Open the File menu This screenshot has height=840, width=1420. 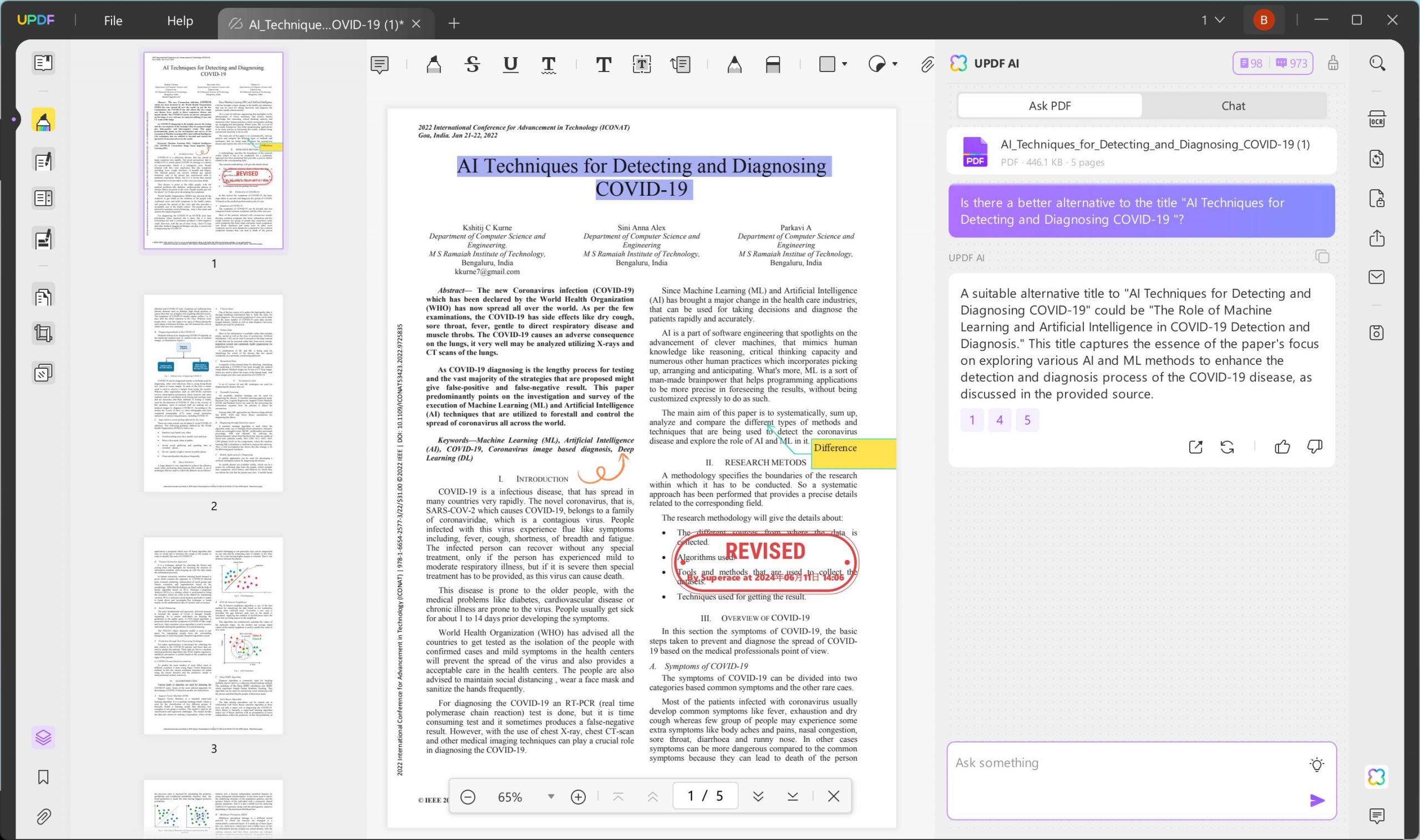pos(113,21)
